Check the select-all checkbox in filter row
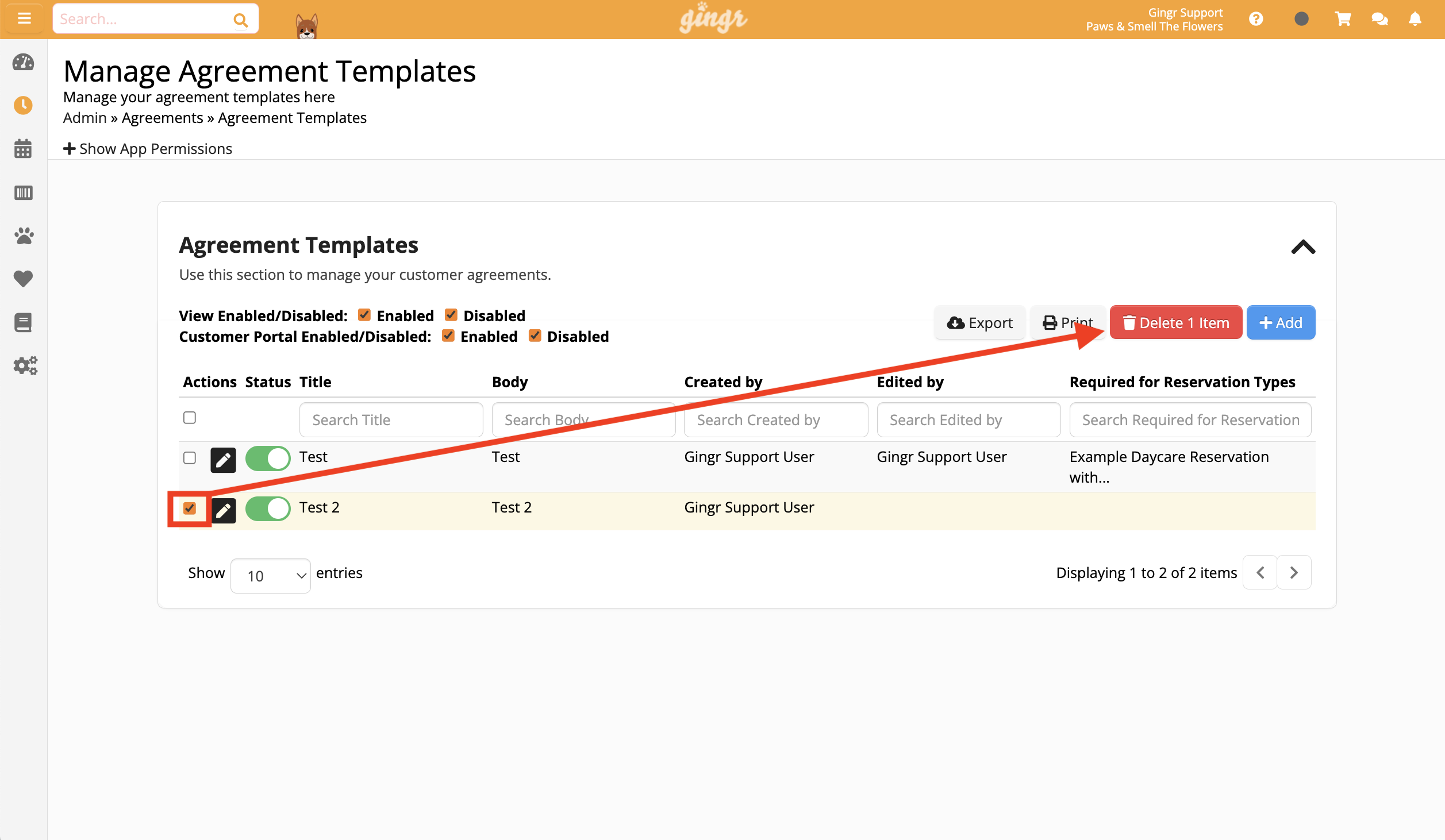Viewport: 1445px width, 840px height. [190, 418]
